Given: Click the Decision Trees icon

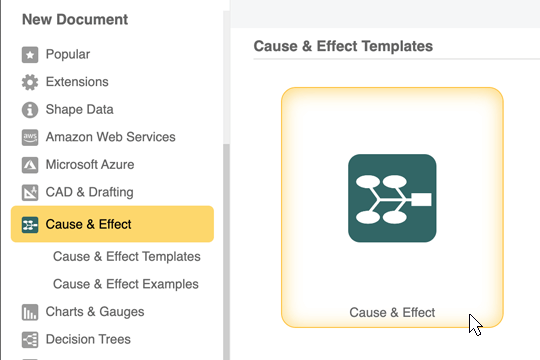Looking at the screenshot, I should coord(30,340).
